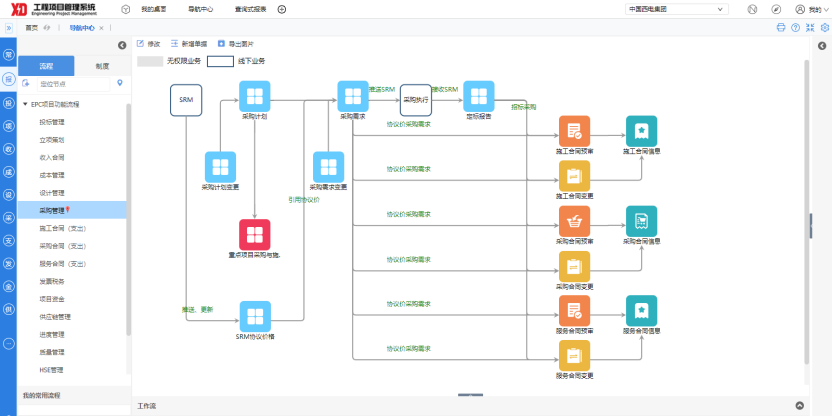Open the help question mark icon
This screenshot has width=832, height=416.
click(x=795, y=27)
